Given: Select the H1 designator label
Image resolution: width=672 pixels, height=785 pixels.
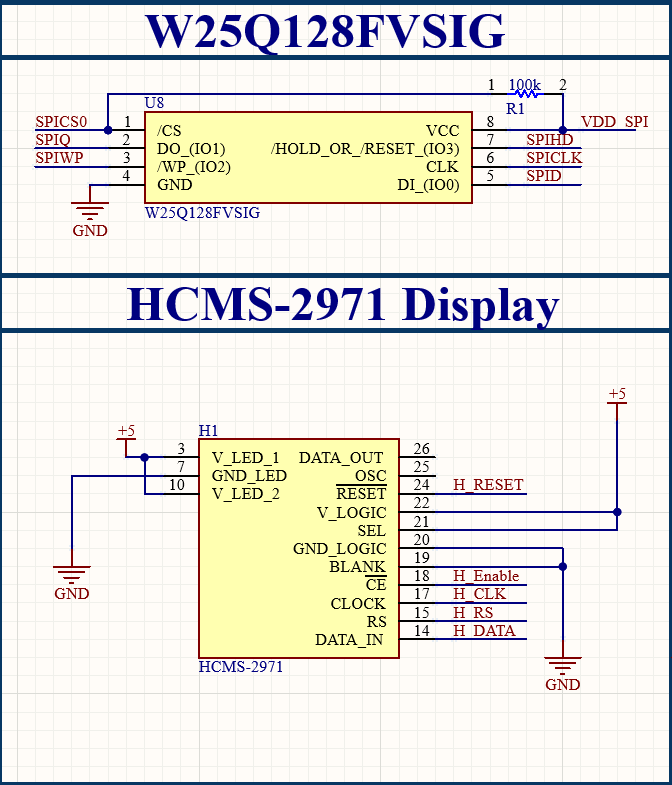Looking at the screenshot, I should (208, 431).
